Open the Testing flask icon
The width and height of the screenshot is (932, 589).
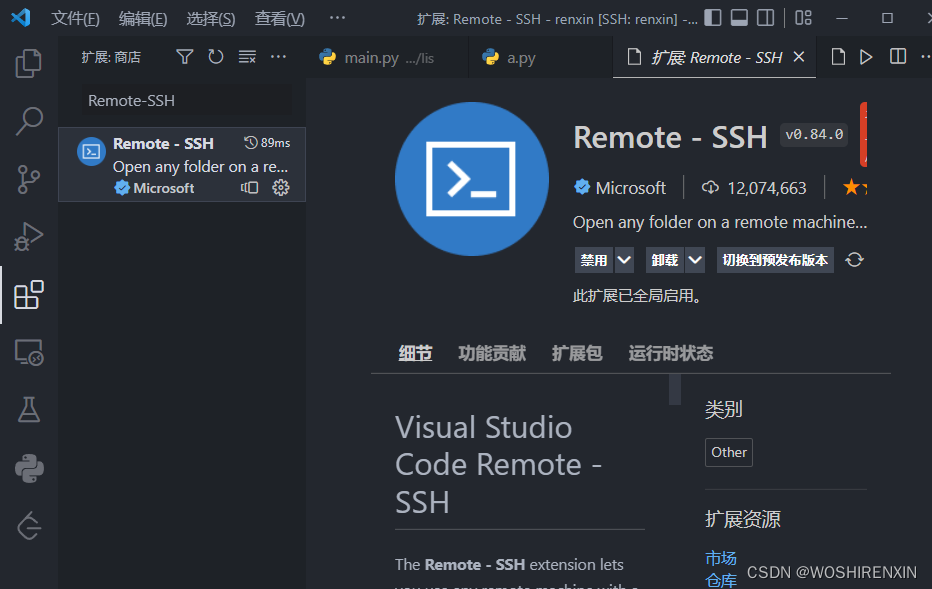click(x=29, y=410)
